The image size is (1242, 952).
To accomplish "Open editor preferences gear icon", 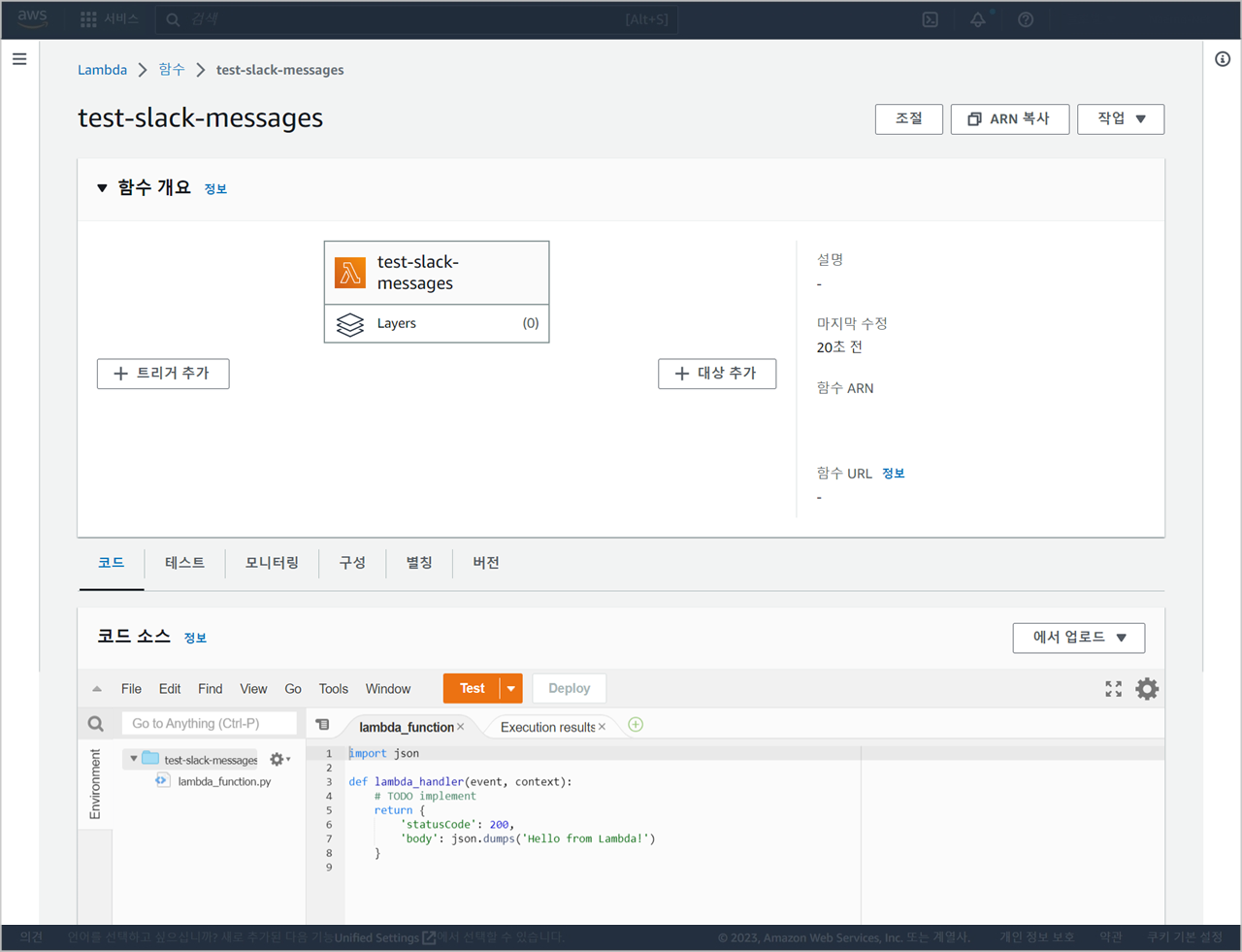I will [1147, 689].
